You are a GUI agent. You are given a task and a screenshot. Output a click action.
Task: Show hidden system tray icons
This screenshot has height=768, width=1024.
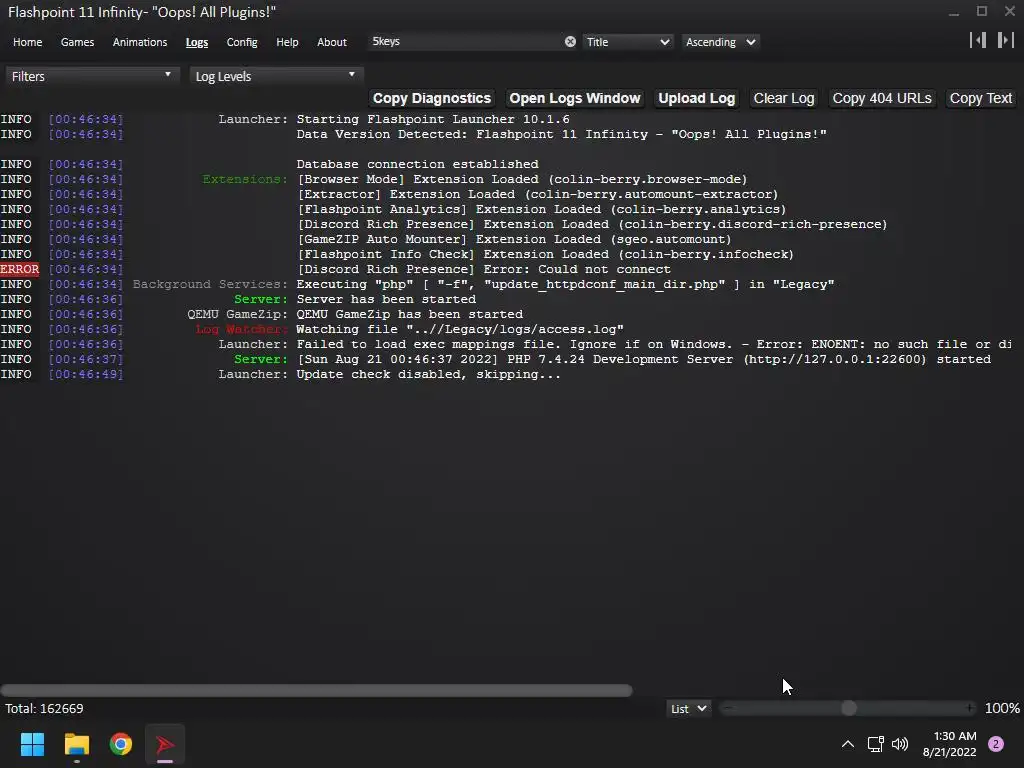coord(848,744)
